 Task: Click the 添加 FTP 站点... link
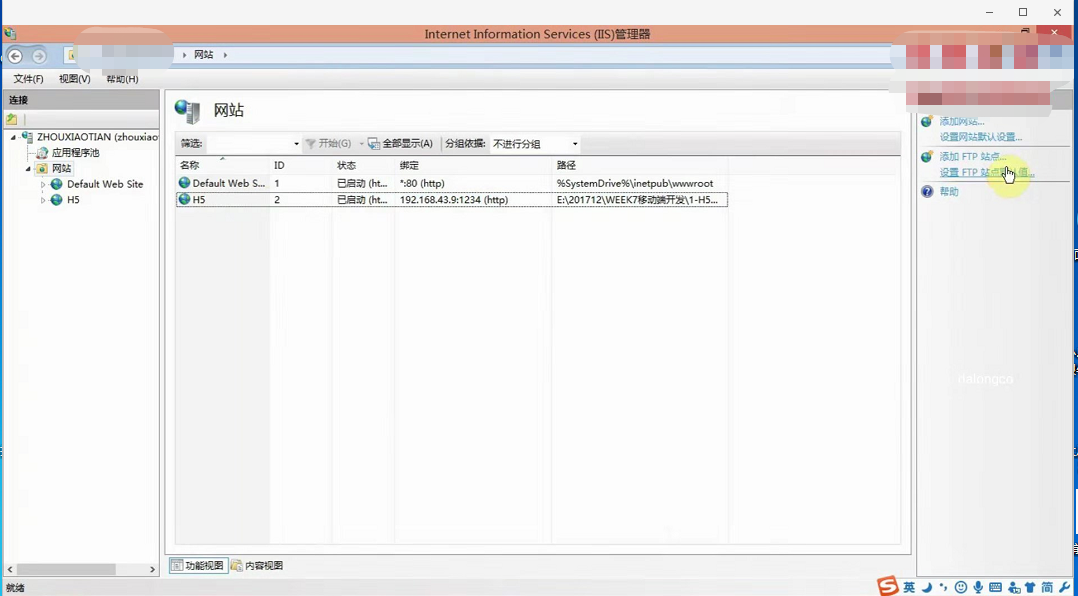tap(973, 157)
